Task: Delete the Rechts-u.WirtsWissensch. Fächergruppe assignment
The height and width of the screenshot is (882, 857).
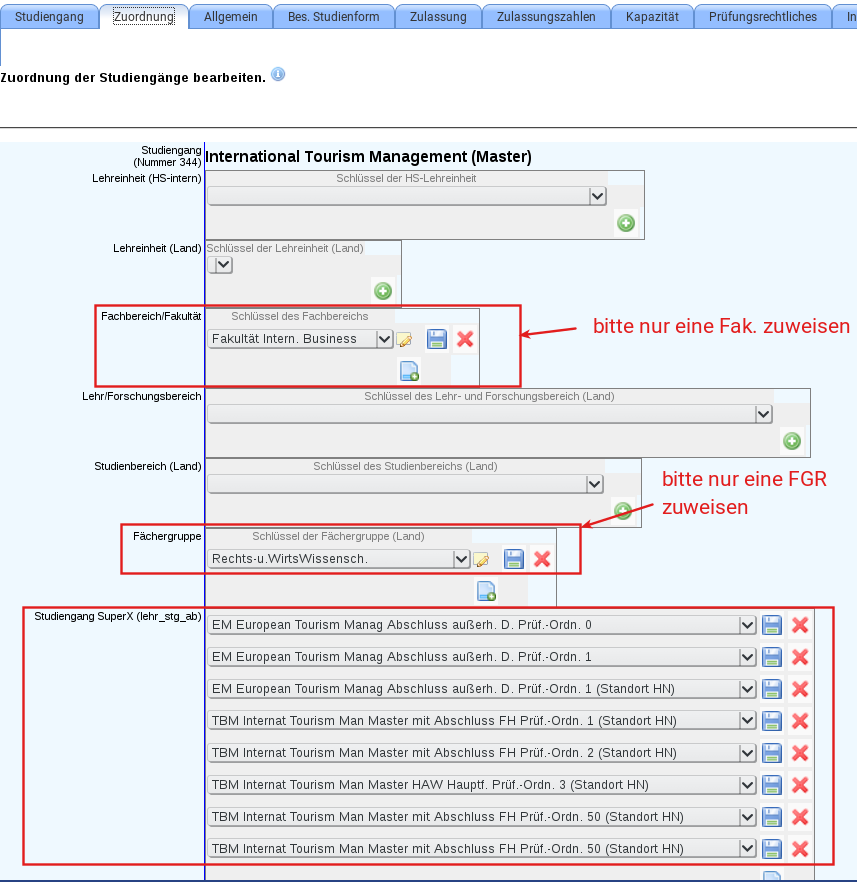Action: (x=542, y=559)
